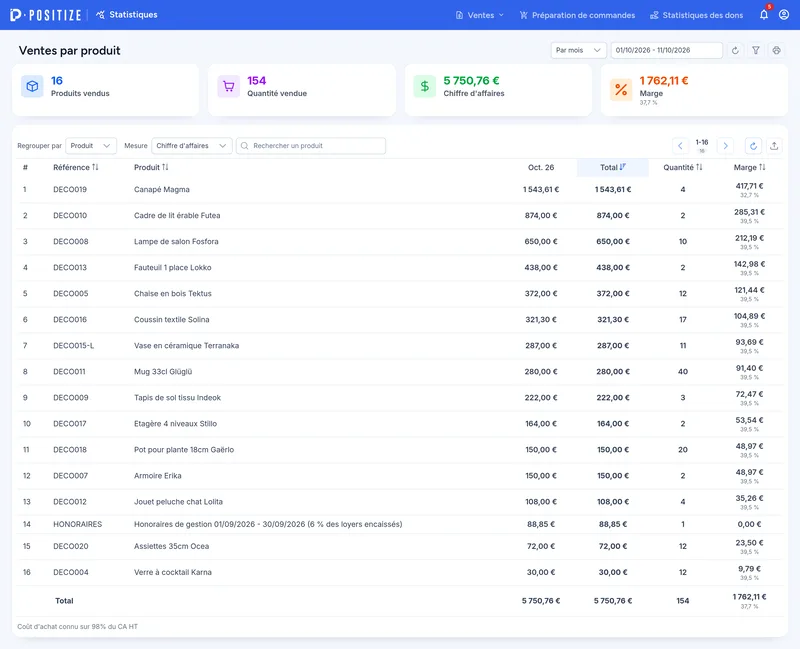The image size is (800, 649).
Task: Click the filter funnel icon
Action: (x=756, y=50)
